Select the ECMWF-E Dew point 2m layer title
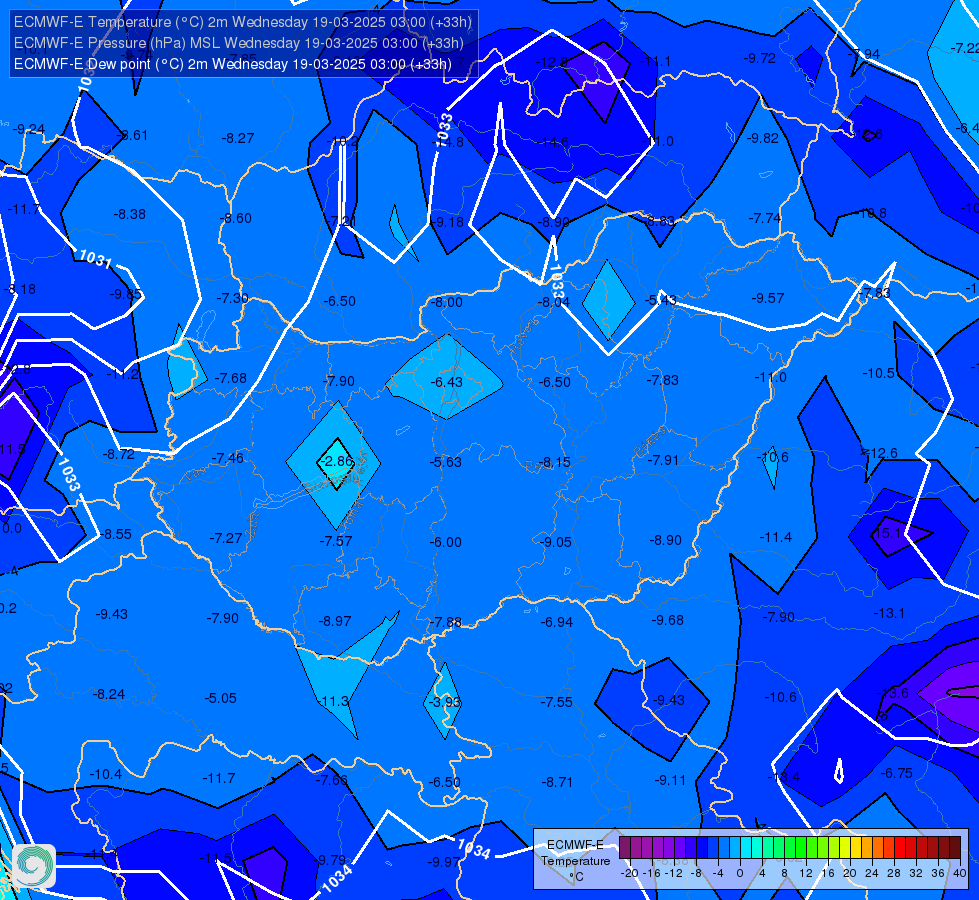Image resolution: width=979 pixels, height=900 pixels. click(232, 64)
